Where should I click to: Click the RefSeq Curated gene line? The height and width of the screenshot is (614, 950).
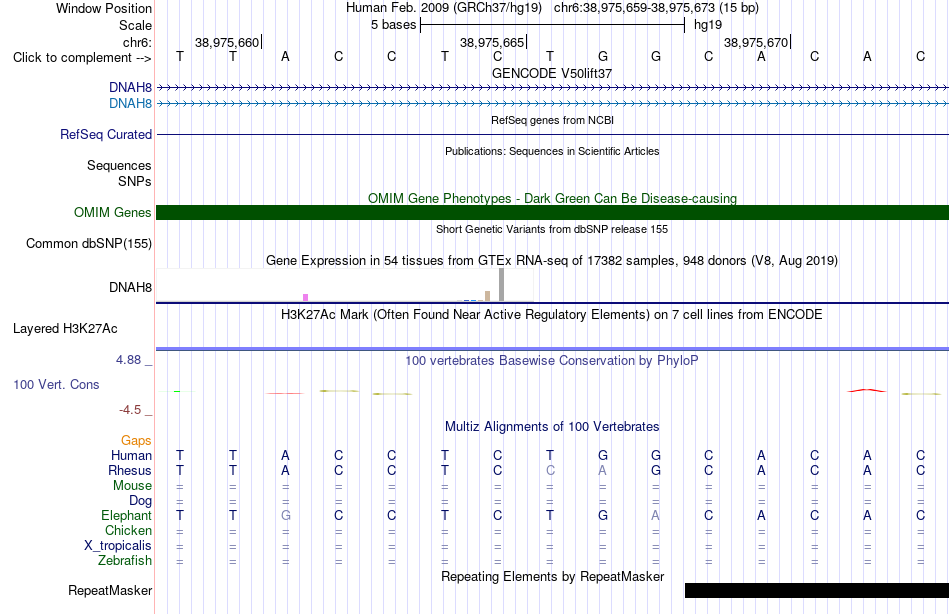pos(553,135)
